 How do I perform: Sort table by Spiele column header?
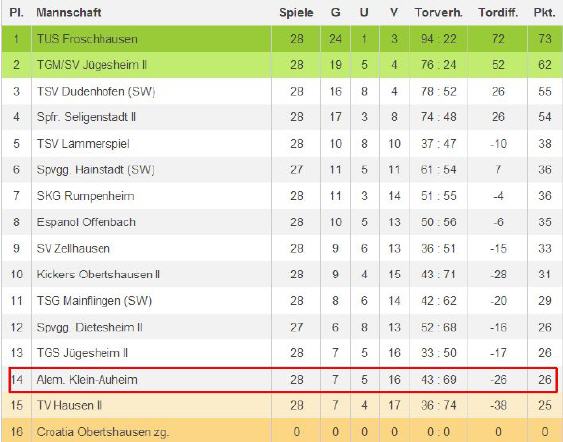[296, 13]
